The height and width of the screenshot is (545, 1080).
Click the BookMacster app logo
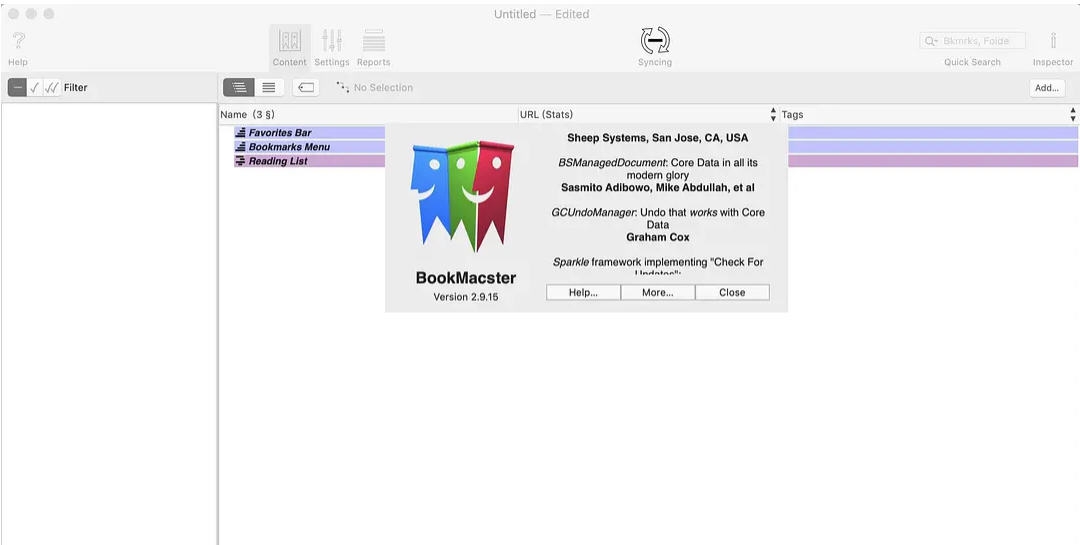click(x=462, y=196)
